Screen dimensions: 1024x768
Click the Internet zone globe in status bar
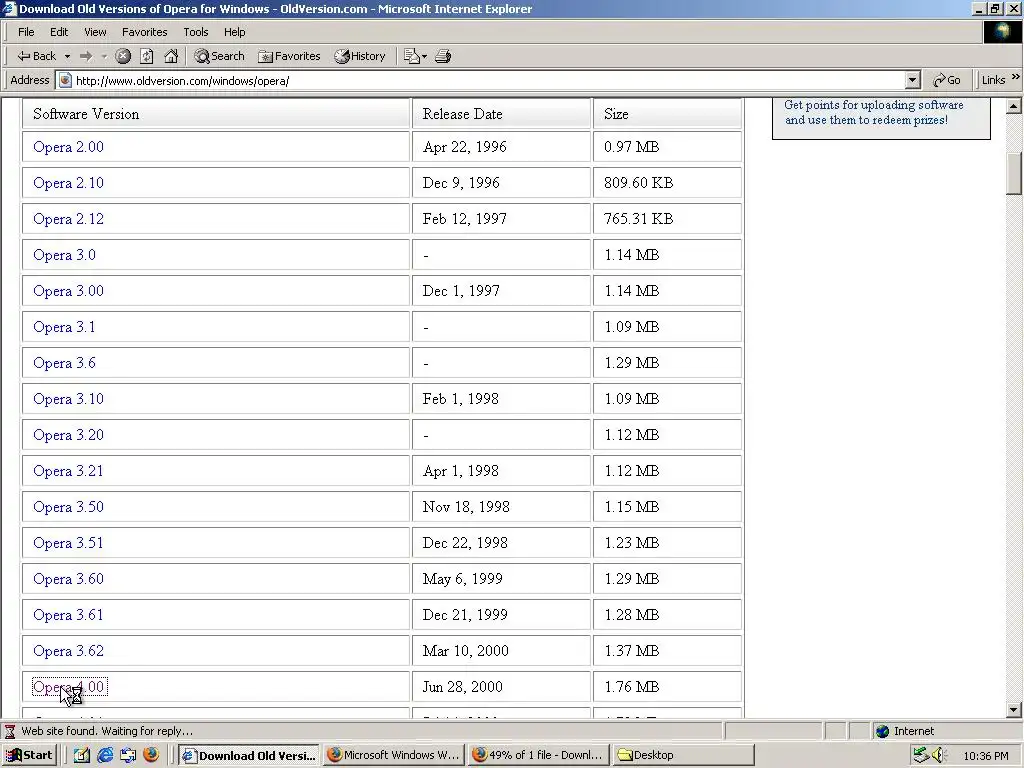click(882, 731)
